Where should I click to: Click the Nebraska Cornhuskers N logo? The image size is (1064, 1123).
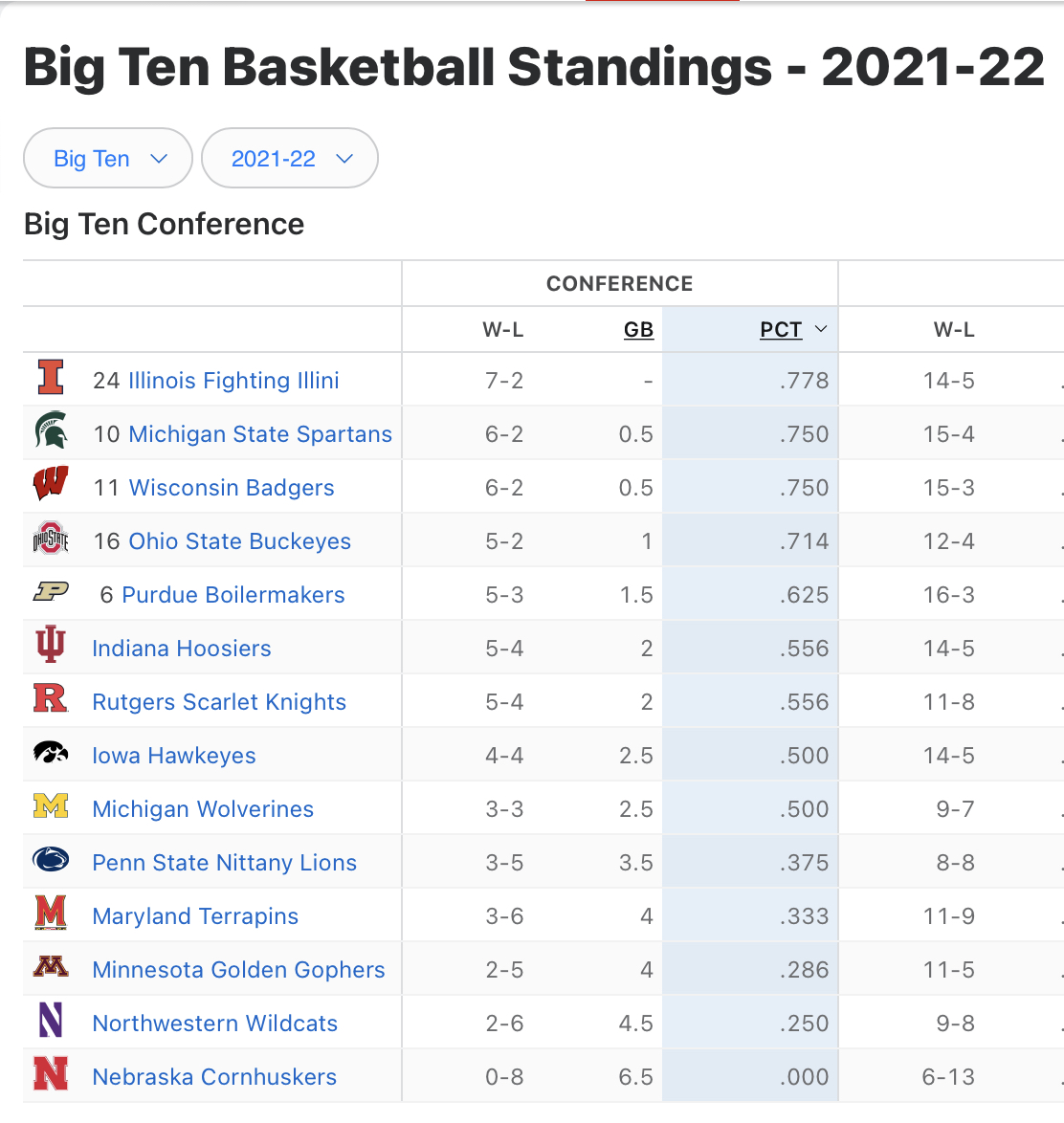point(51,1074)
